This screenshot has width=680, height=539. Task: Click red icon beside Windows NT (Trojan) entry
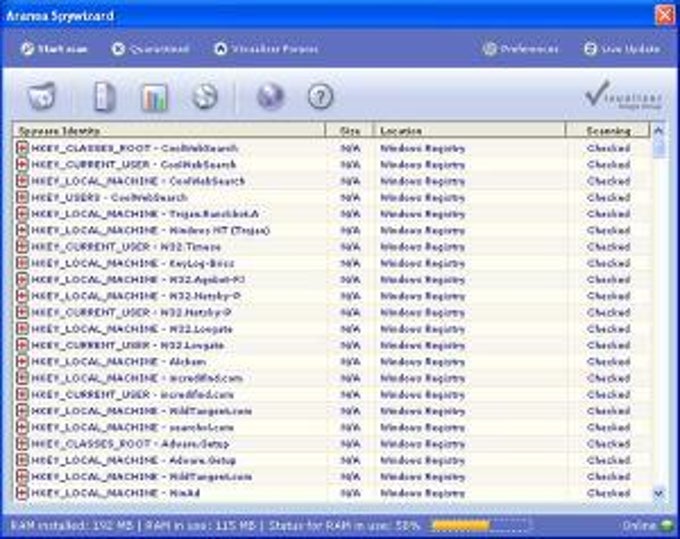tap(22, 230)
